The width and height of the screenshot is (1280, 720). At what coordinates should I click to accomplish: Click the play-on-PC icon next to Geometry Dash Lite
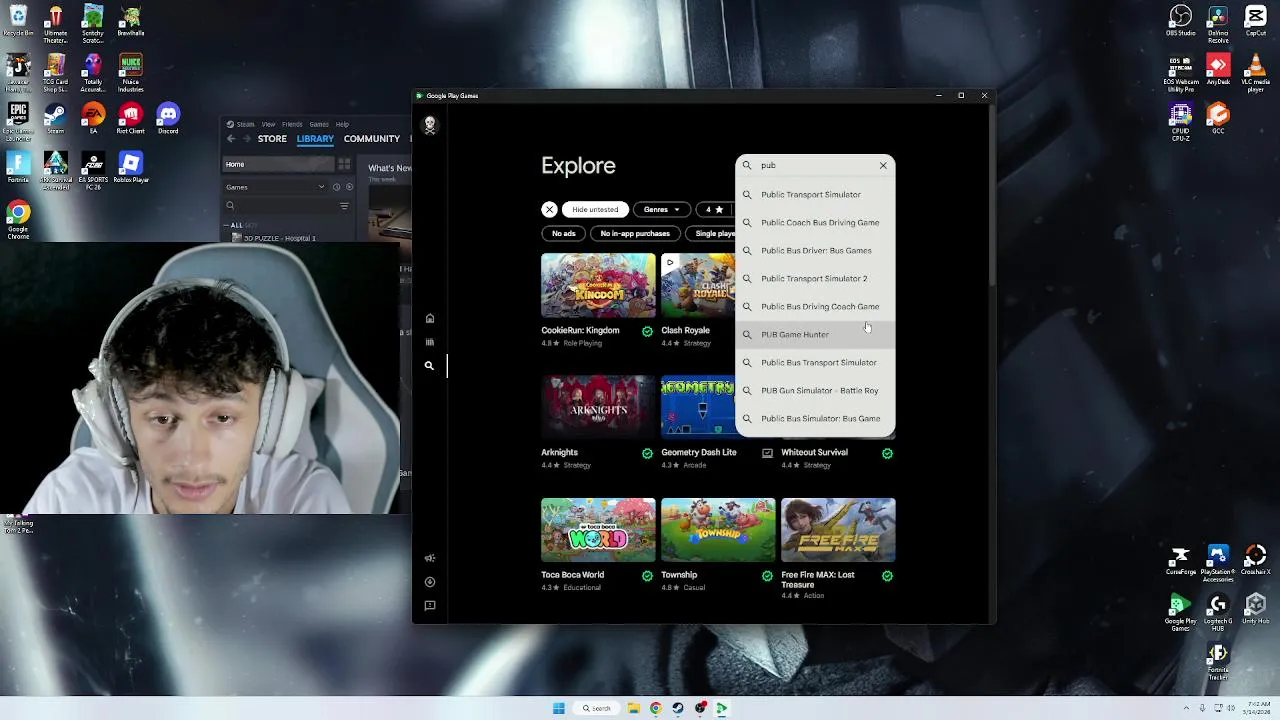point(767,453)
